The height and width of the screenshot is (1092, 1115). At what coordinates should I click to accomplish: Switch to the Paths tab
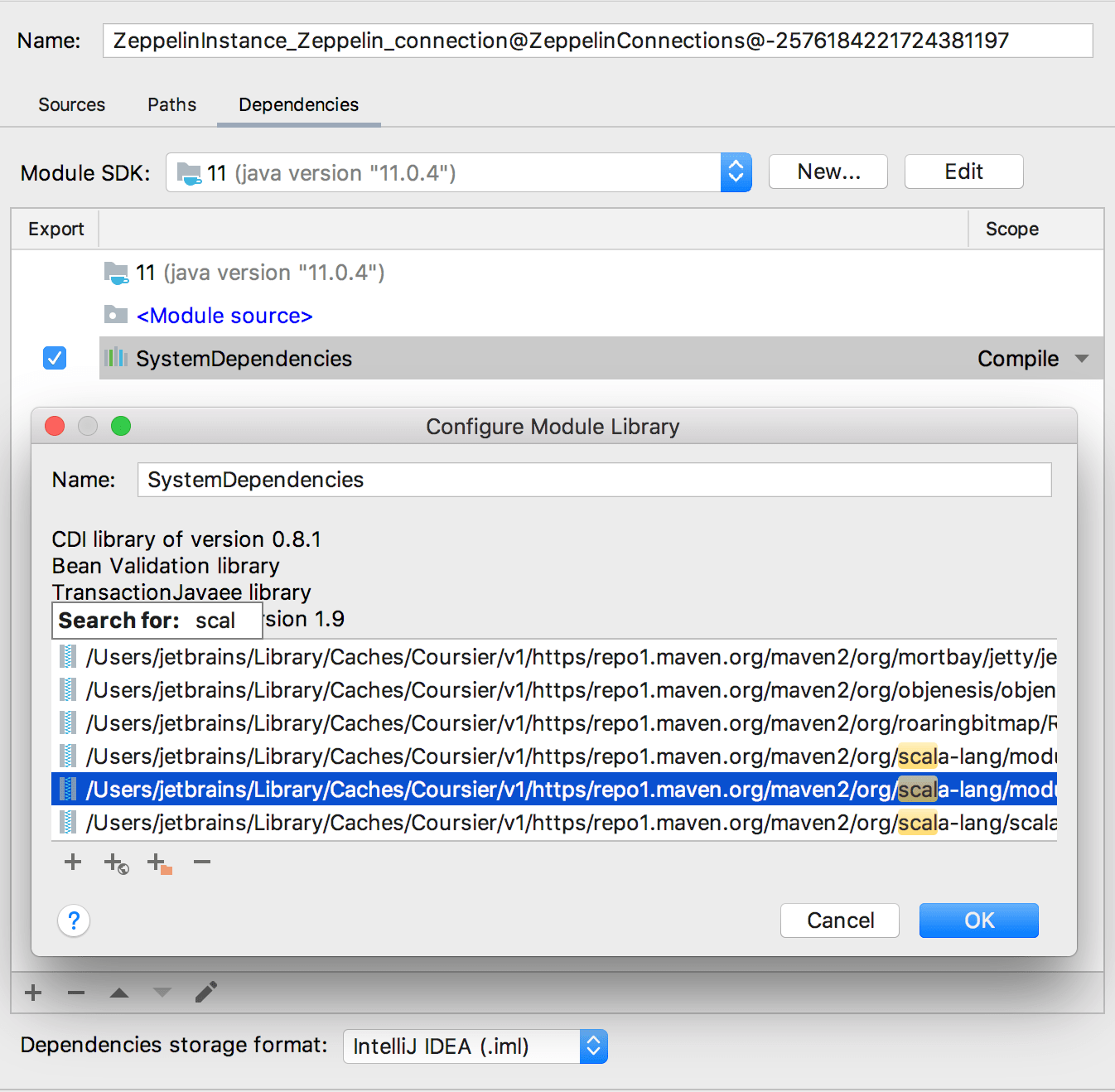pos(171,104)
